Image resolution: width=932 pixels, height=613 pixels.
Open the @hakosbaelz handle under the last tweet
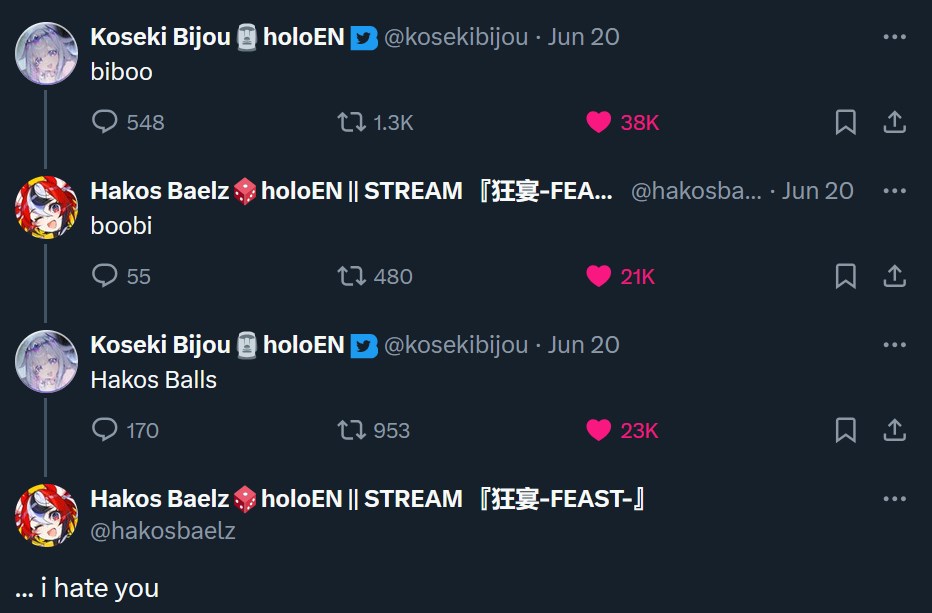pos(163,531)
